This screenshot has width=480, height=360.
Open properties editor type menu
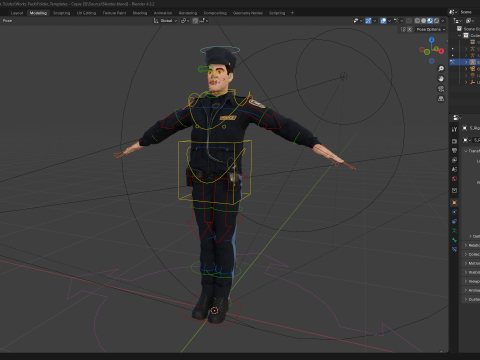click(x=457, y=118)
